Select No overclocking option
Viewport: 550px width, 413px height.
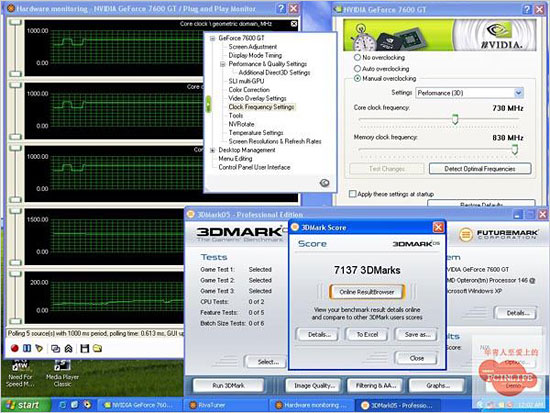pyautogui.click(x=357, y=57)
